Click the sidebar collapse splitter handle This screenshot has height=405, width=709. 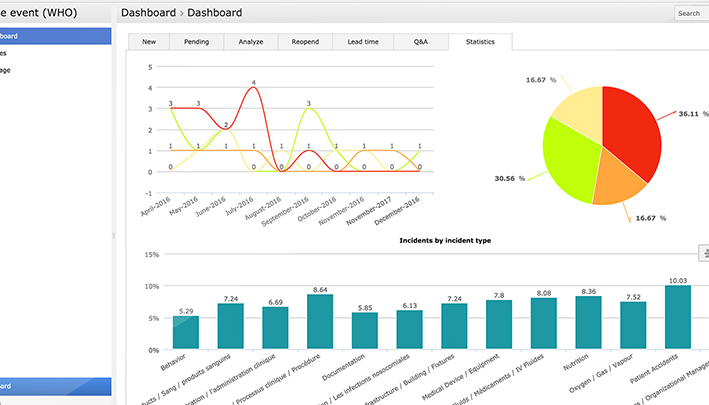pyautogui.click(x=113, y=235)
